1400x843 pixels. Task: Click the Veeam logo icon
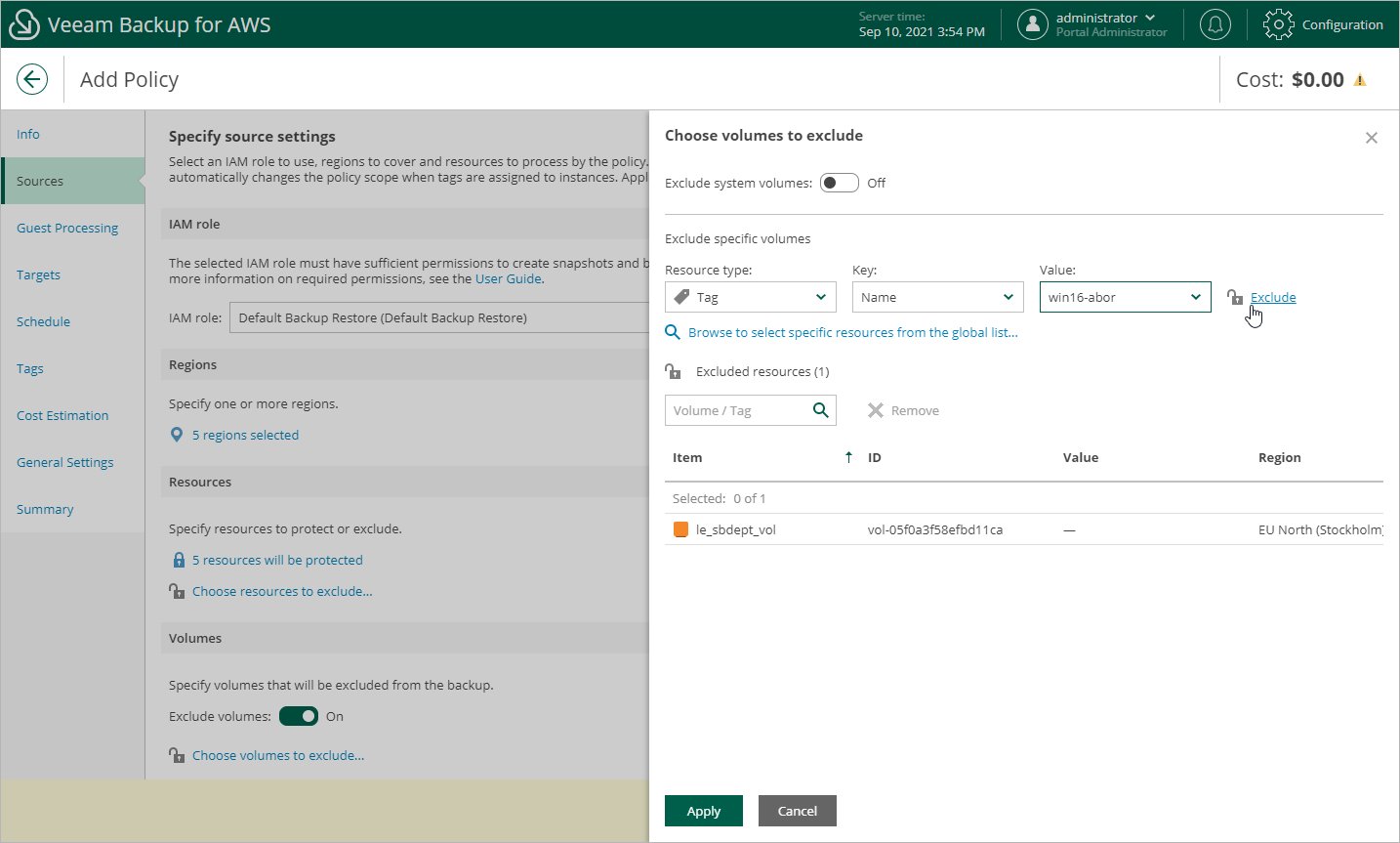coord(24,24)
